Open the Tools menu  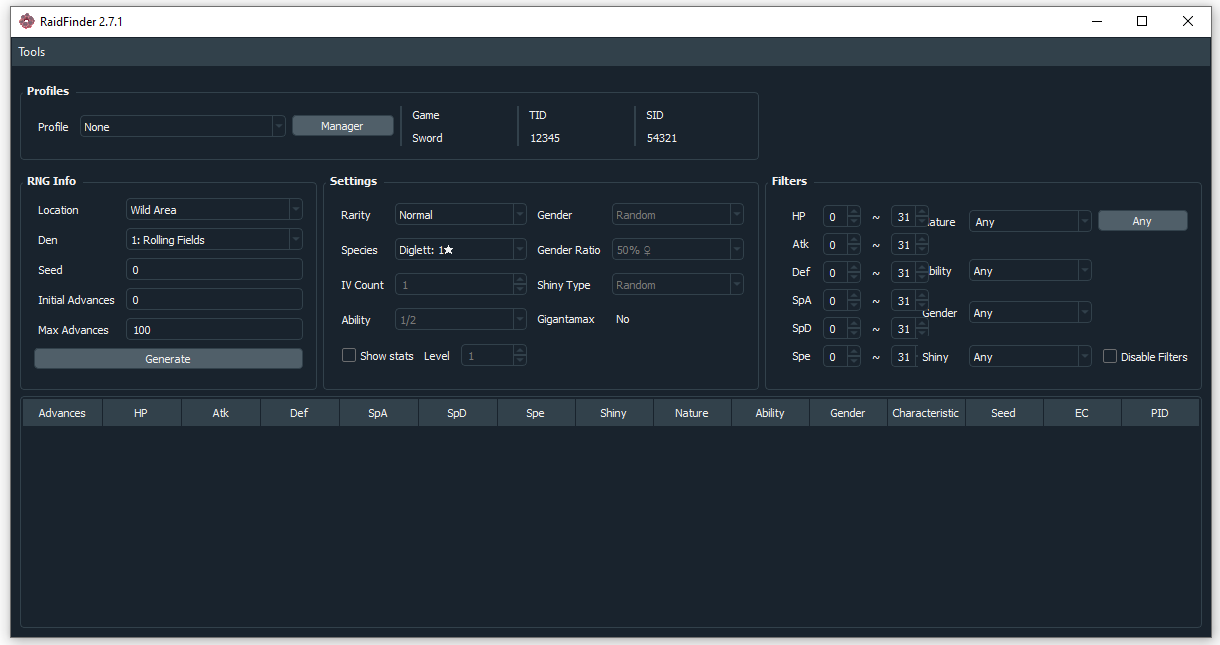click(32, 52)
